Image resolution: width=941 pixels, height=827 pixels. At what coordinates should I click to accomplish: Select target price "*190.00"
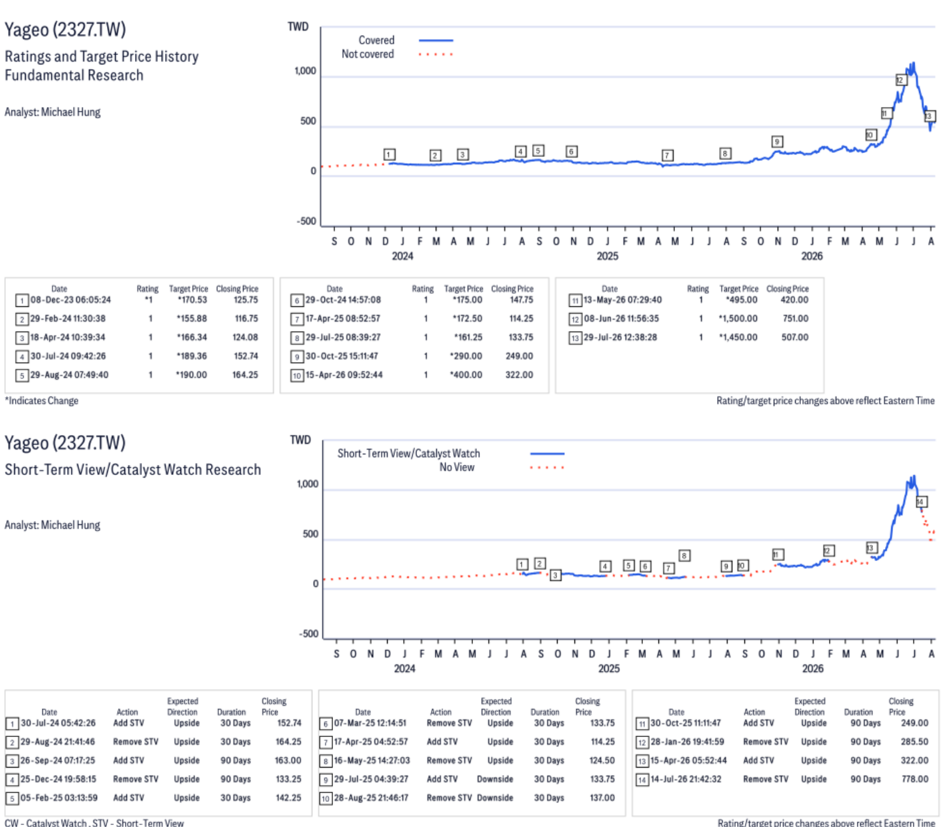[x=191, y=375]
